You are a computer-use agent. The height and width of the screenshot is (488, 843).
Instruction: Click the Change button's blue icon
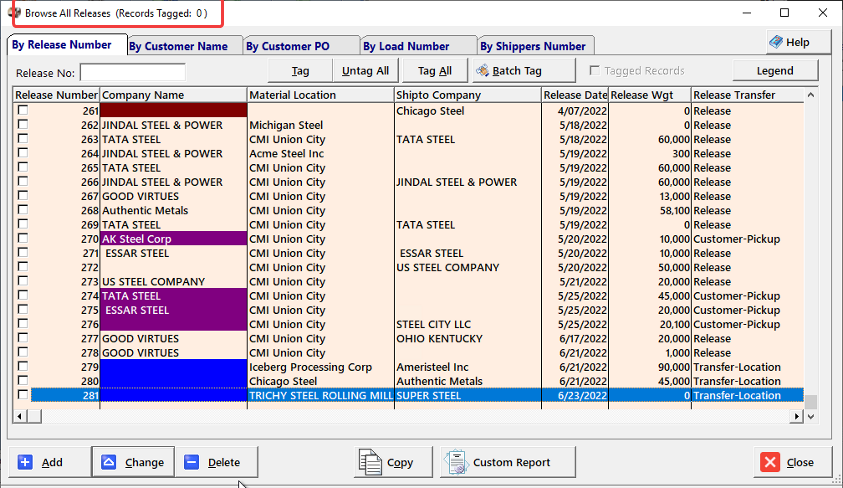pyautogui.click(x=109, y=462)
